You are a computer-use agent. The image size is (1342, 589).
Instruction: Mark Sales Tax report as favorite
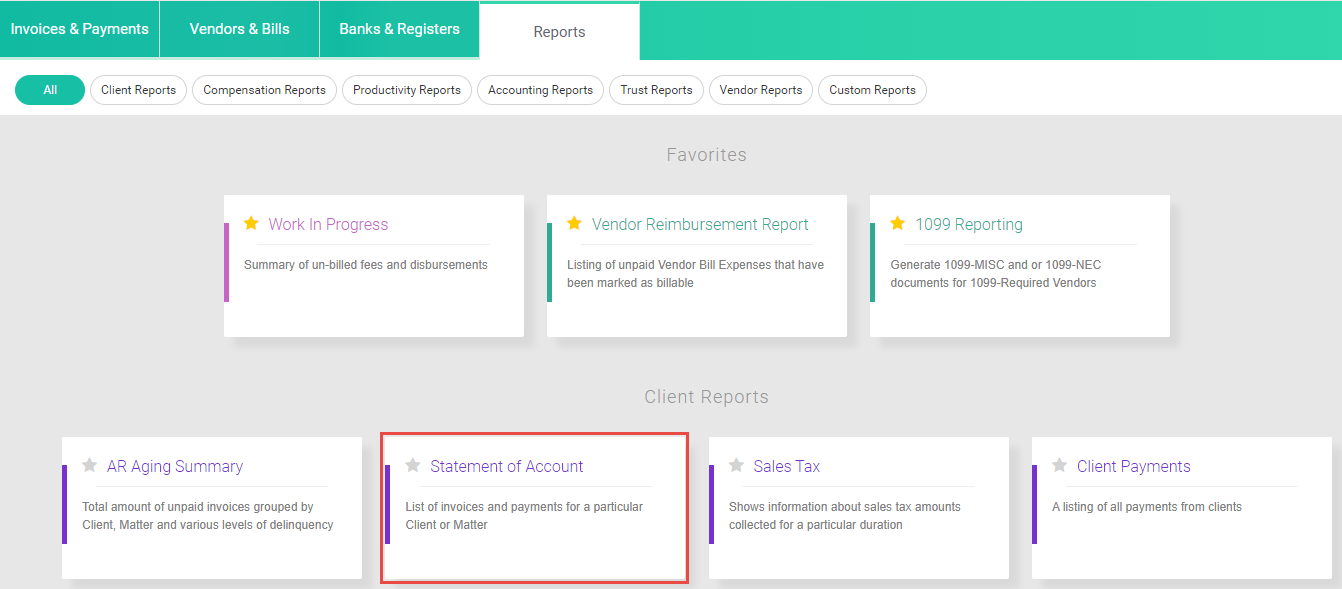(x=736, y=465)
